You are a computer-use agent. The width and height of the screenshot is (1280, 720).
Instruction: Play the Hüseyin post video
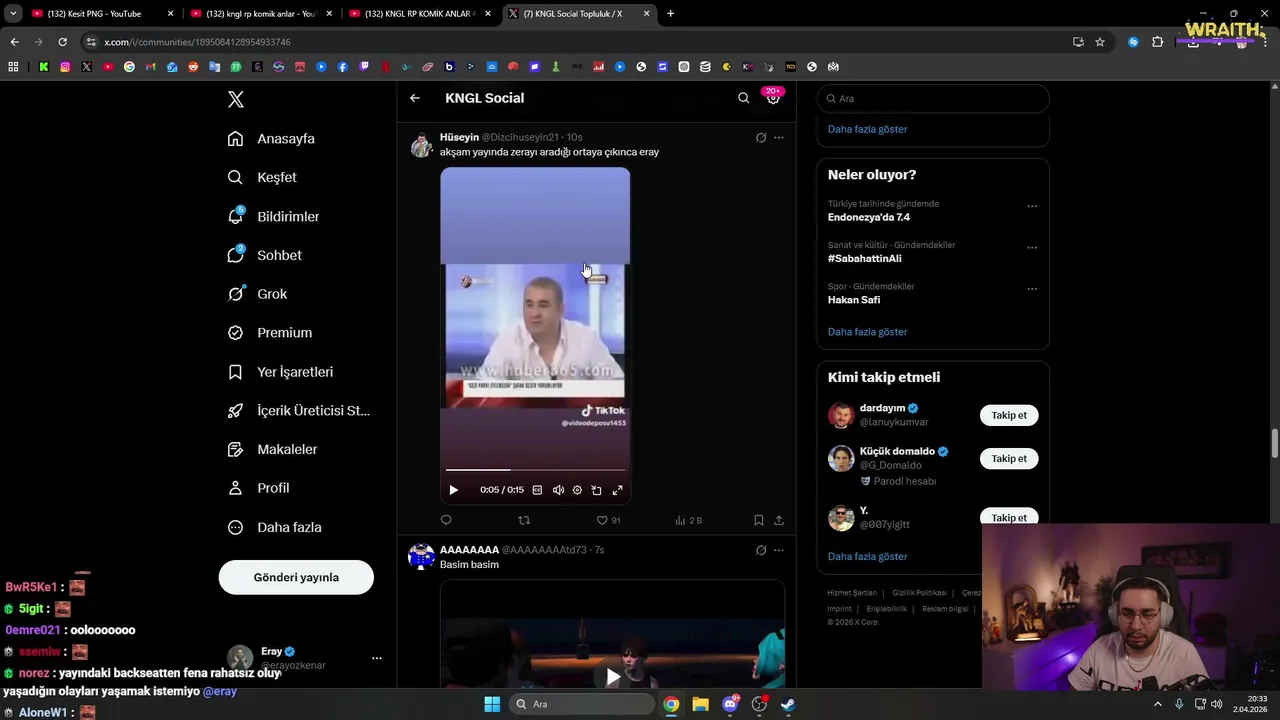click(453, 490)
